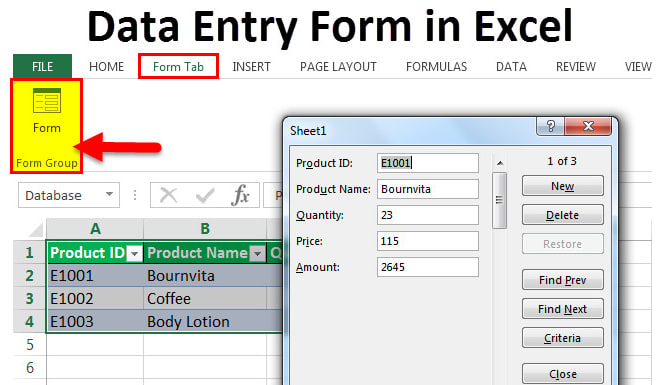660x385 pixels.
Task: Click the scroll up arrow in form dialog
Action: coord(500,163)
